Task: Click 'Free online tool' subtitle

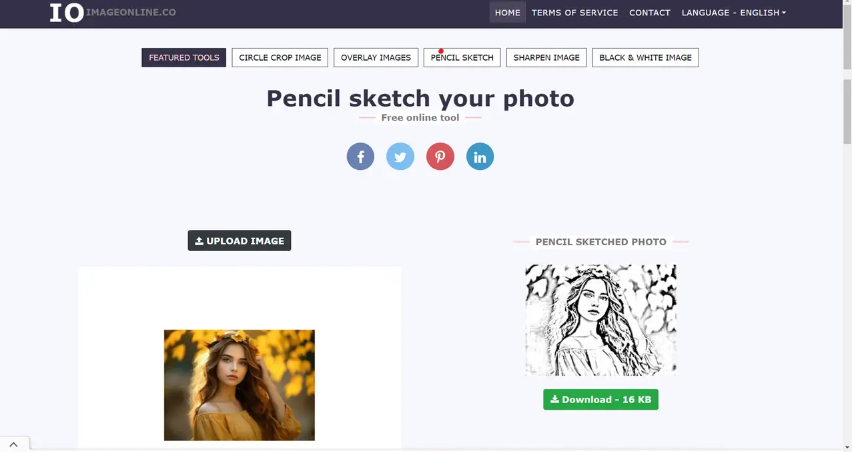Action: tap(420, 117)
